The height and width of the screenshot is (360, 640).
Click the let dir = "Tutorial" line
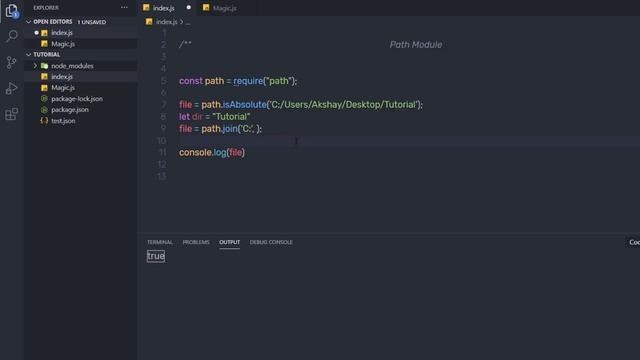215,116
